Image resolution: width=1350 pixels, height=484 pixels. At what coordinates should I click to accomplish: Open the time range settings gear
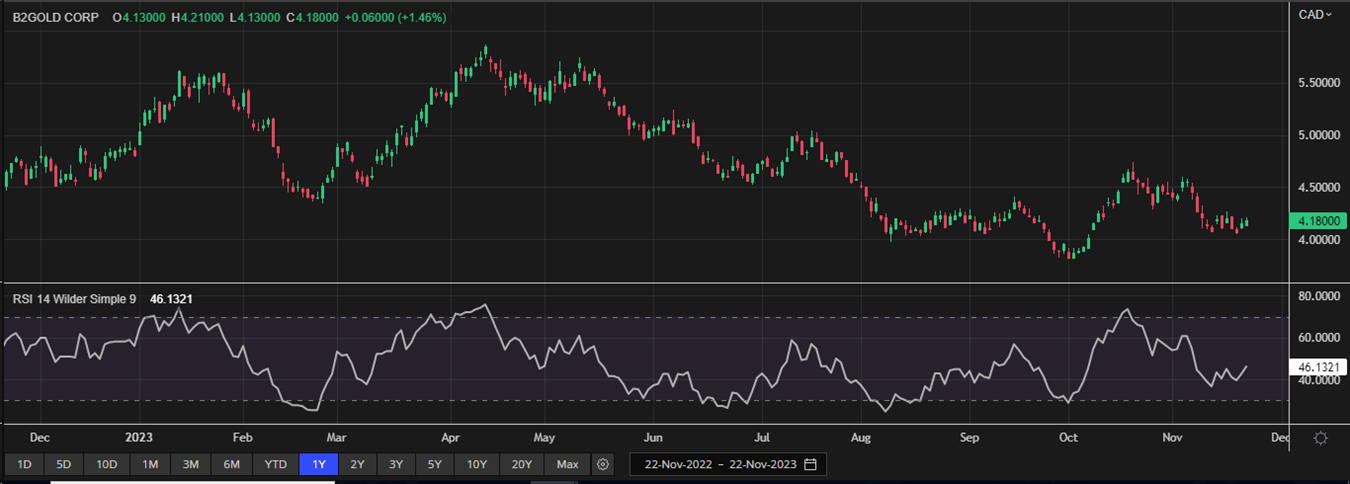tap(602, 464)
